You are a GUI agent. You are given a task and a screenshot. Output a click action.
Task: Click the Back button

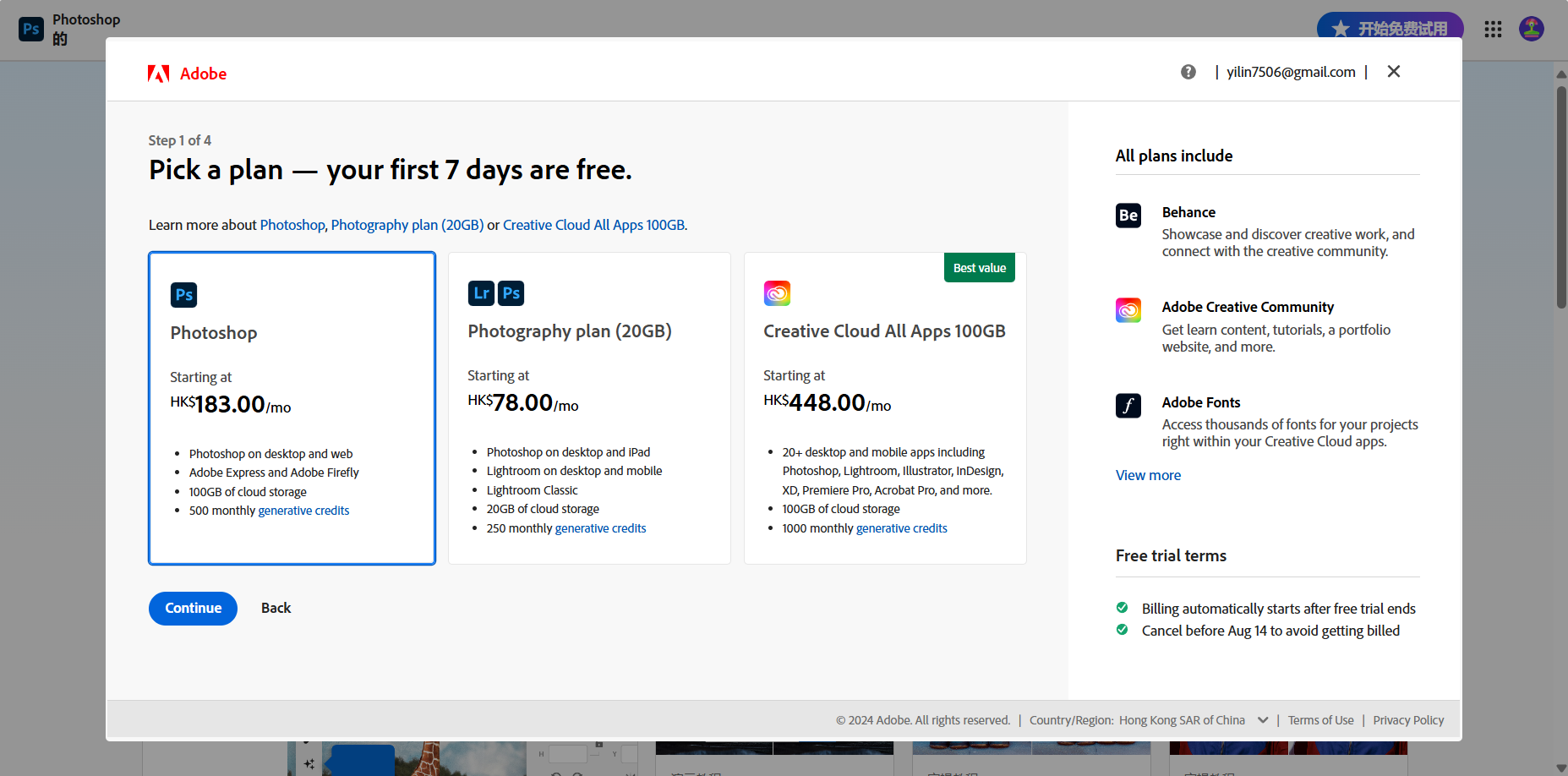coord(276,609)
